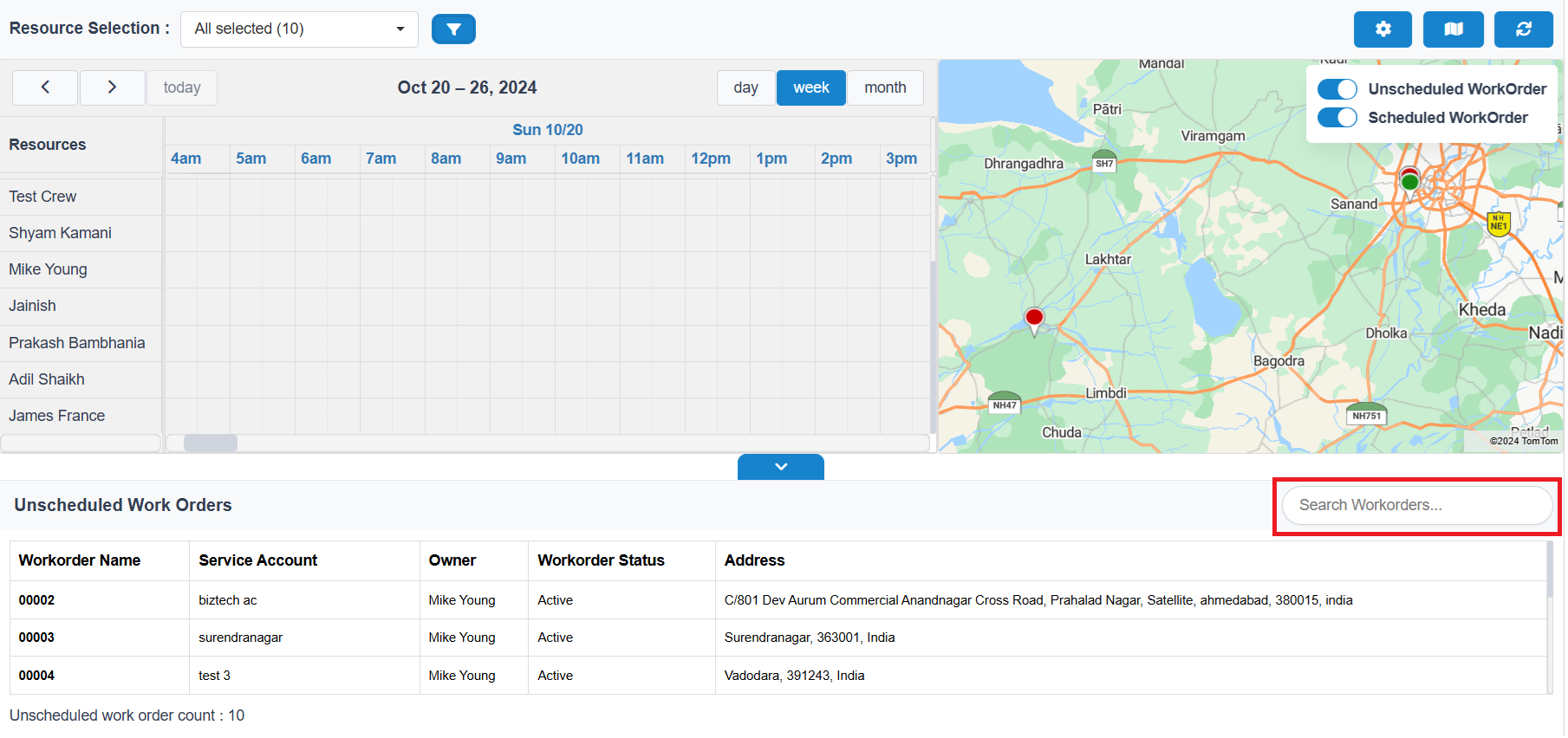Collapse the panel with blue down chevron
1568x738 pixels.
click(x=781, y=467)
